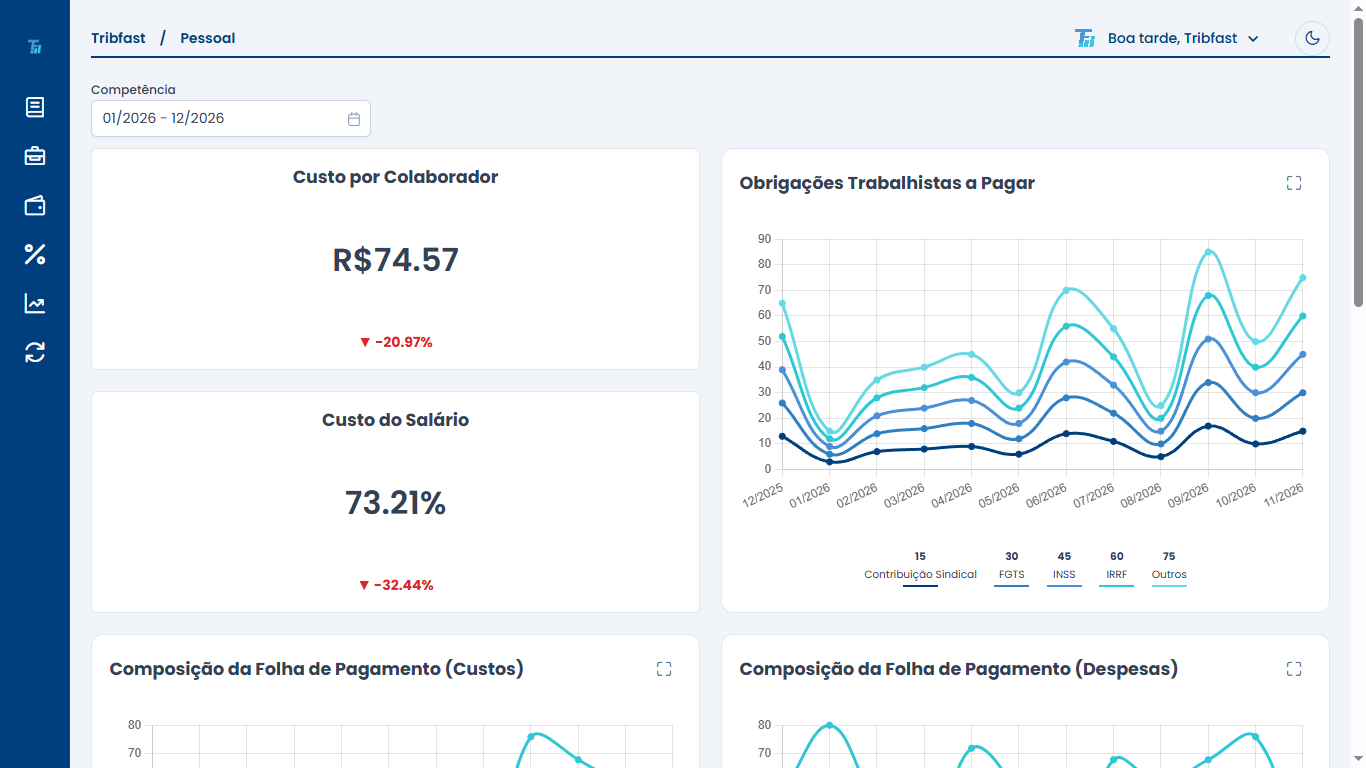Toggle the FGTS legend series

pos(1011,571)
